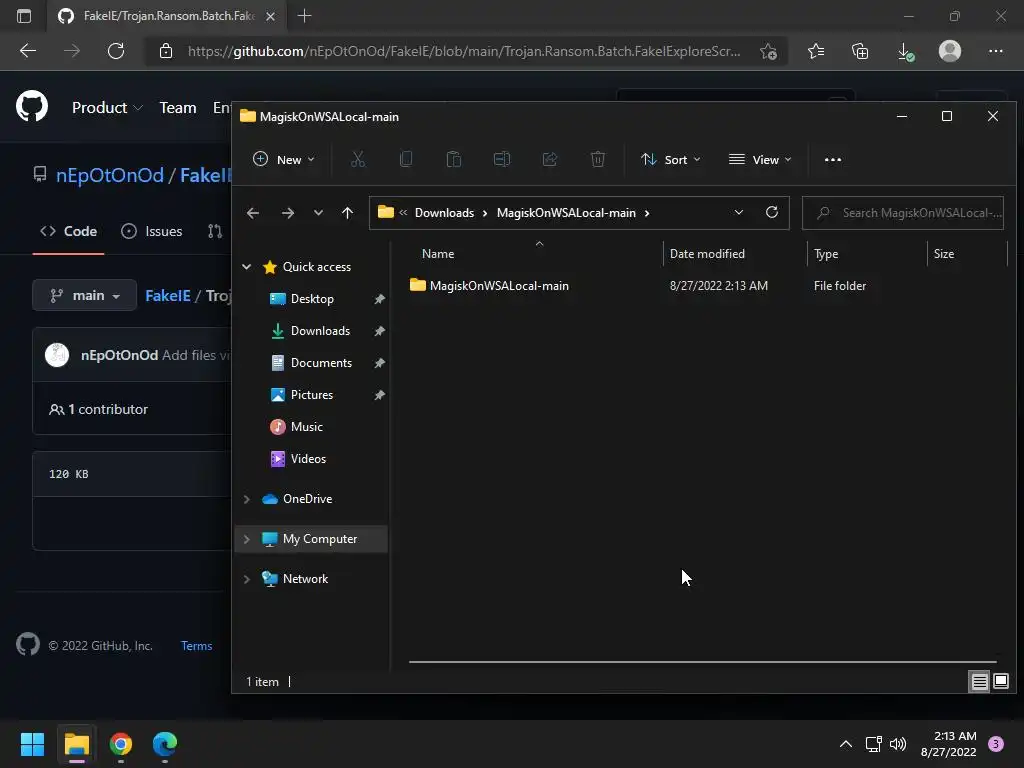1024x768 pixels.
Task: Click Team in GitHub navigation
Action: coord(178,108)
